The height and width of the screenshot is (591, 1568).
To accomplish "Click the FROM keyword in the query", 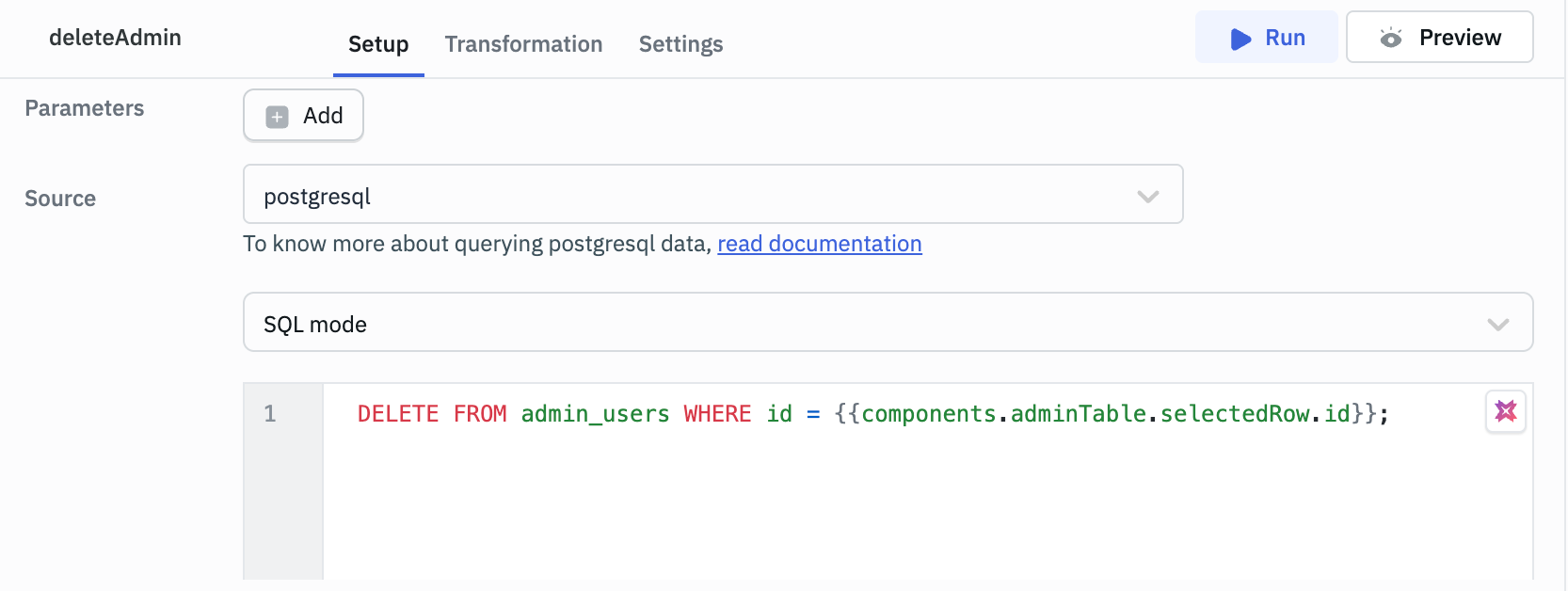I will pyautogui.click(x=479, y=414).
